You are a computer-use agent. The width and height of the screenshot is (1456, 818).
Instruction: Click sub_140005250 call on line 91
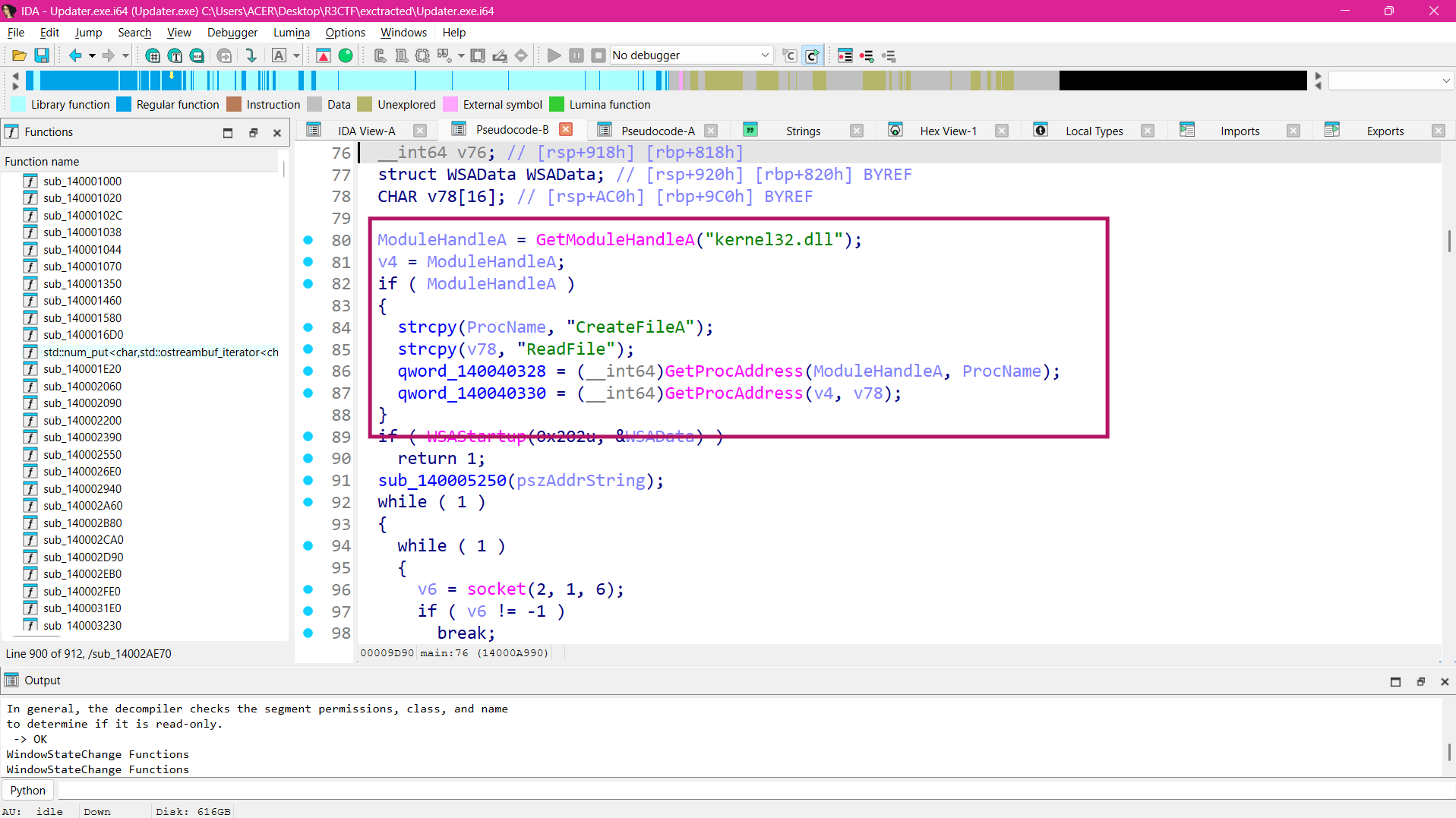point(442,481)
